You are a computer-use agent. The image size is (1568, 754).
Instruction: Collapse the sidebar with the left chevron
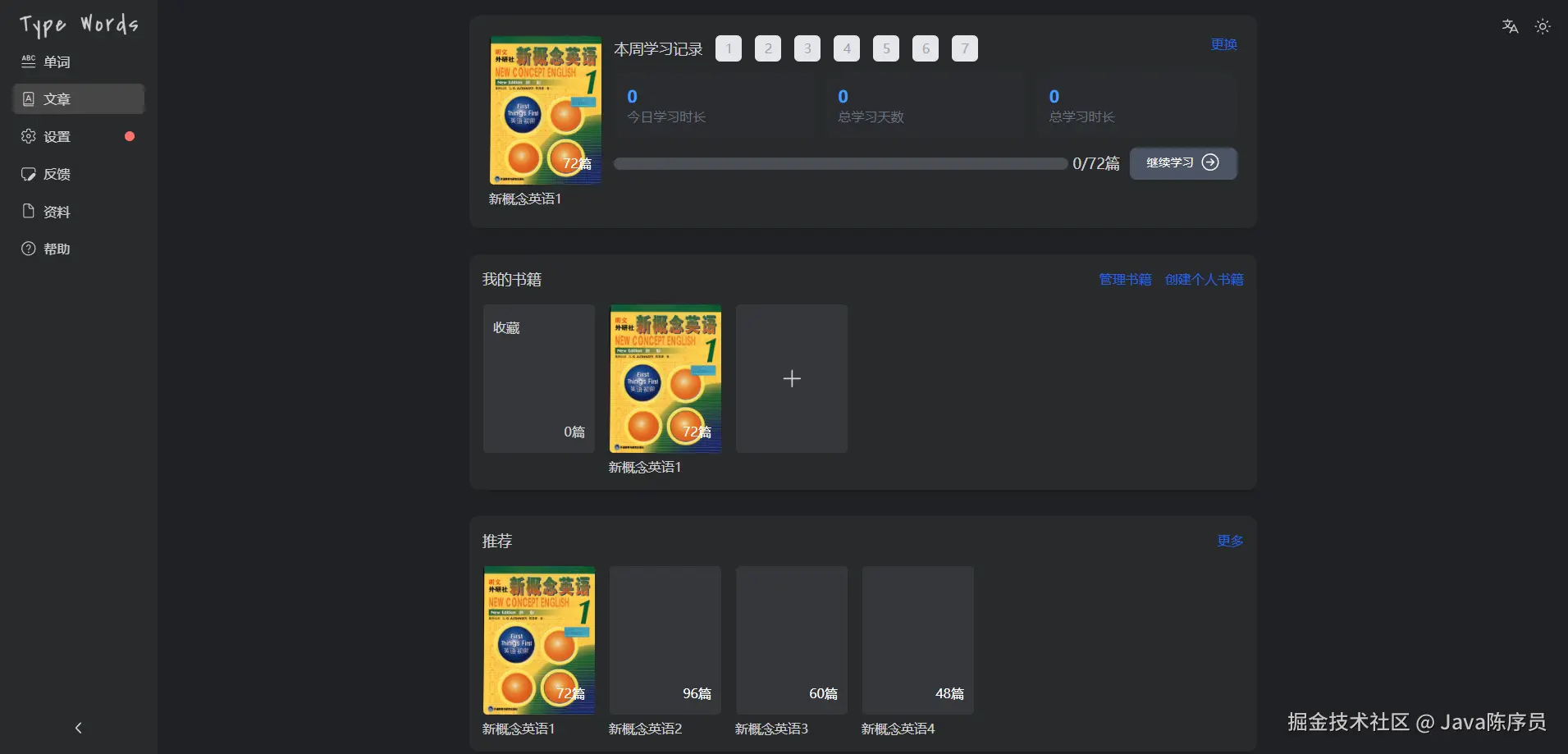click(x=79, y=728)
